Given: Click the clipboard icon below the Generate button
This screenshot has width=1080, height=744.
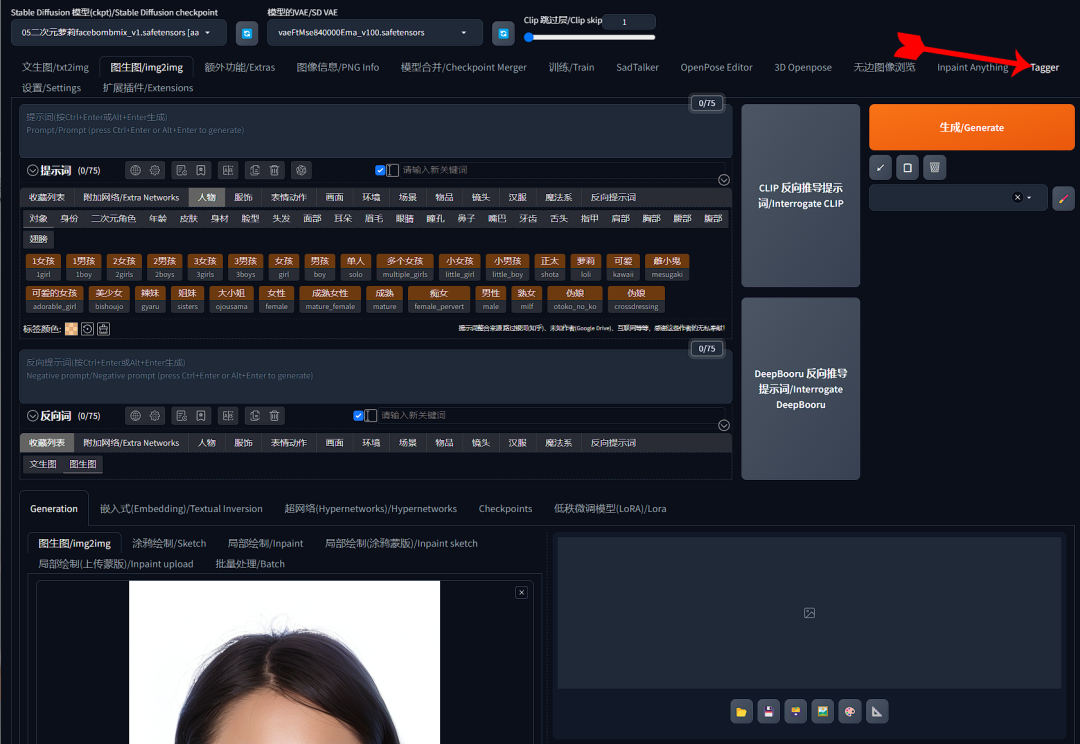Looking at the screenshot, I should point(907,167).
